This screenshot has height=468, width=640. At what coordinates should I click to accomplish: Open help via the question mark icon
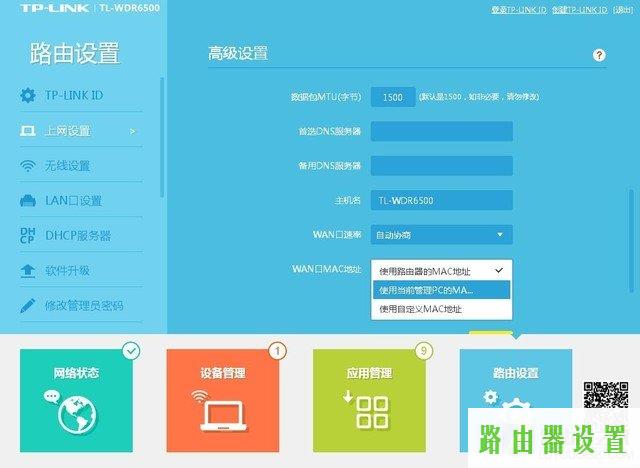[599, 55]
